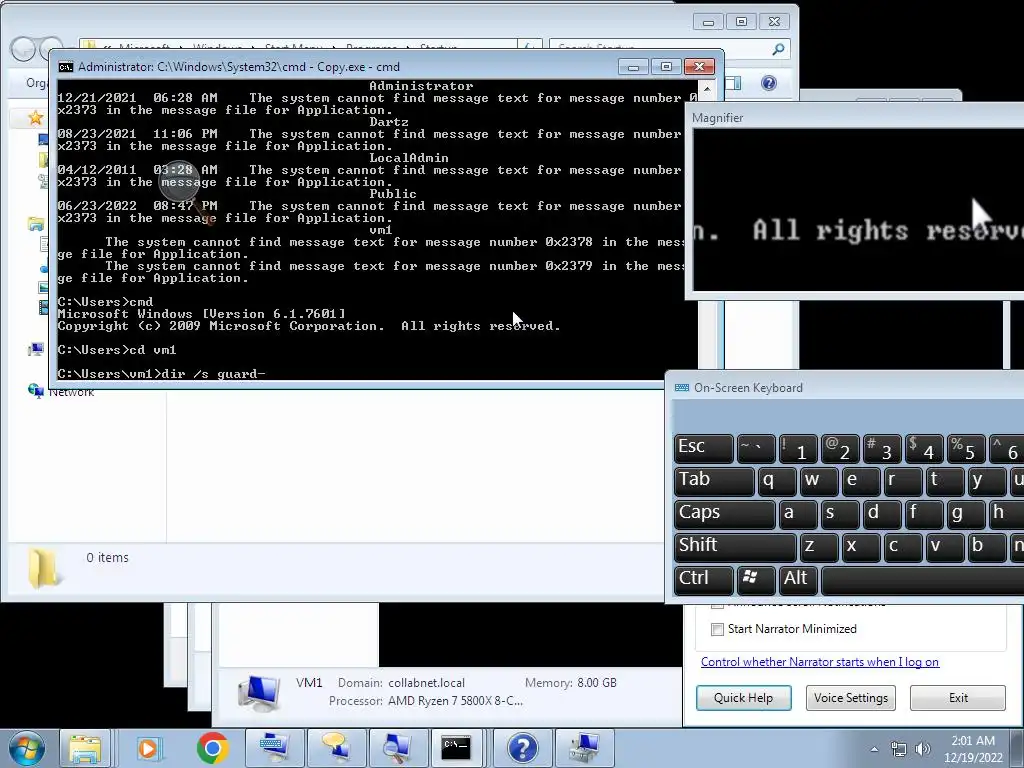This screenshot has height=768, width=1024.
Task: Enable Start Narrator Minimized checkbox
Action: point(717,629)
